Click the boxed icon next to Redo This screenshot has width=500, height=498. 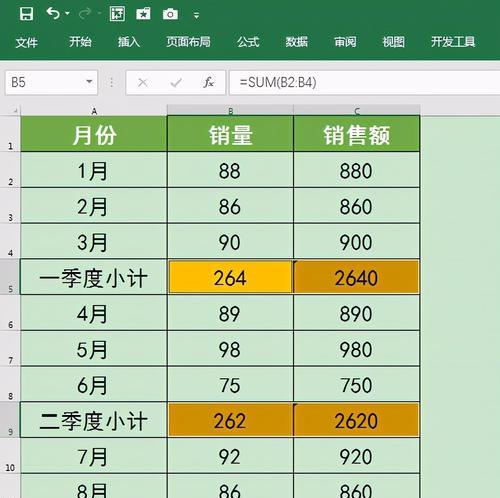point(117,14)
